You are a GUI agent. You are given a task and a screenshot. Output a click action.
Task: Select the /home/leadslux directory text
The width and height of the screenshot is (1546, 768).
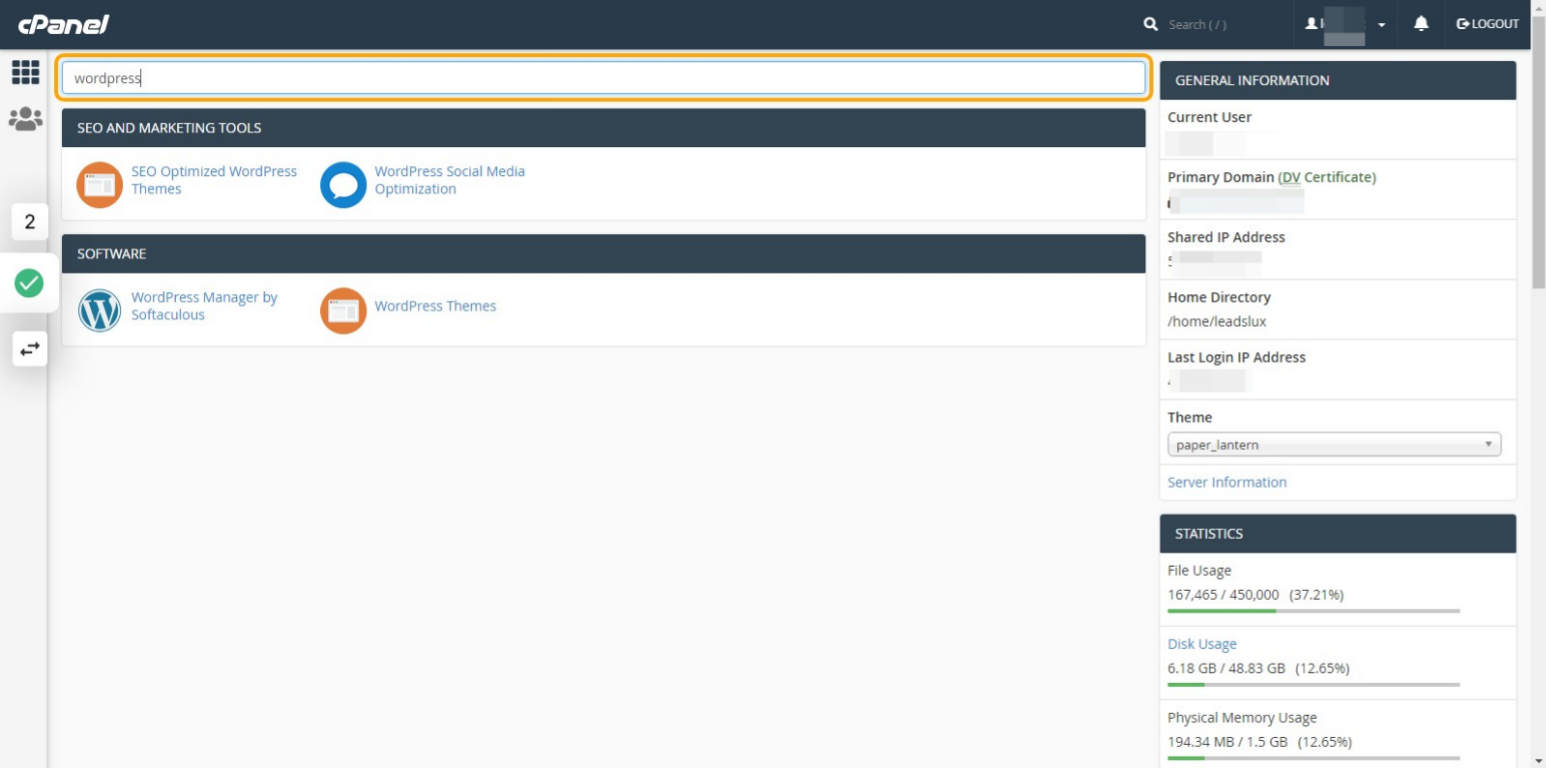[1217, 322]
